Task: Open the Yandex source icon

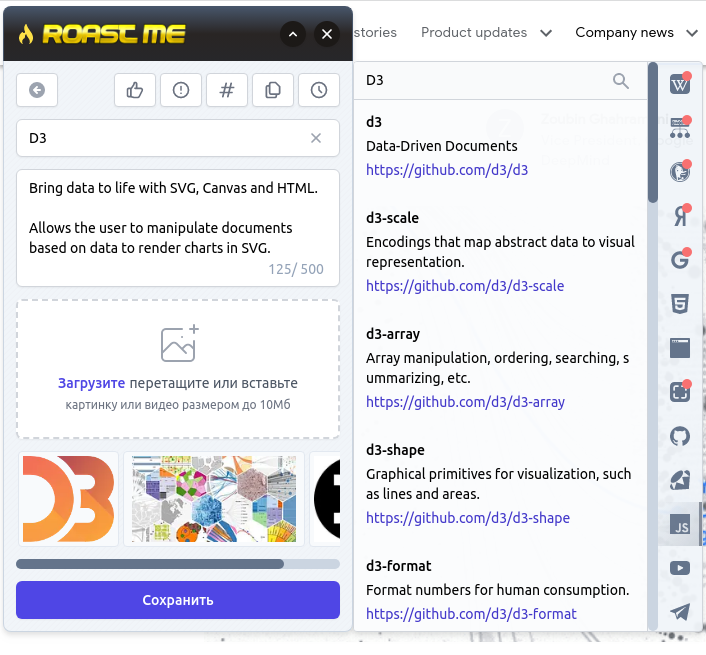Action: click(x=680, y=216)
